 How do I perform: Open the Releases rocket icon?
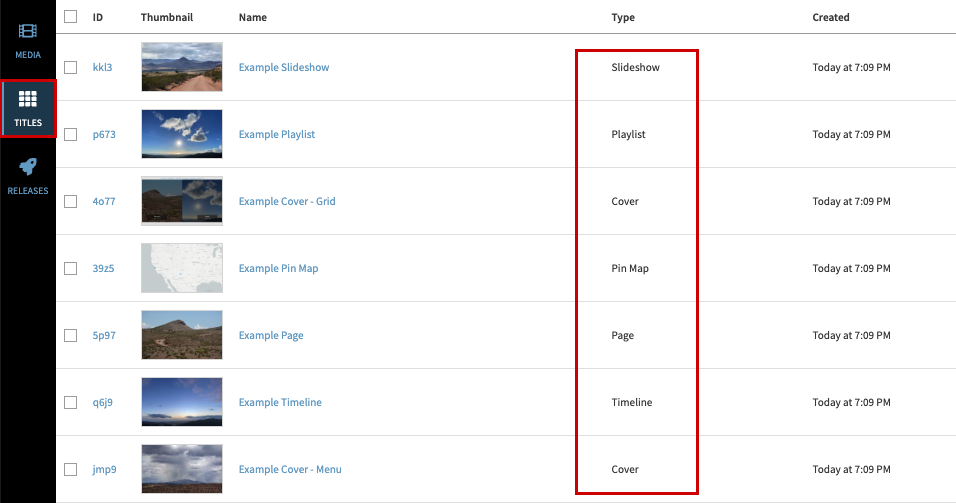27,166
